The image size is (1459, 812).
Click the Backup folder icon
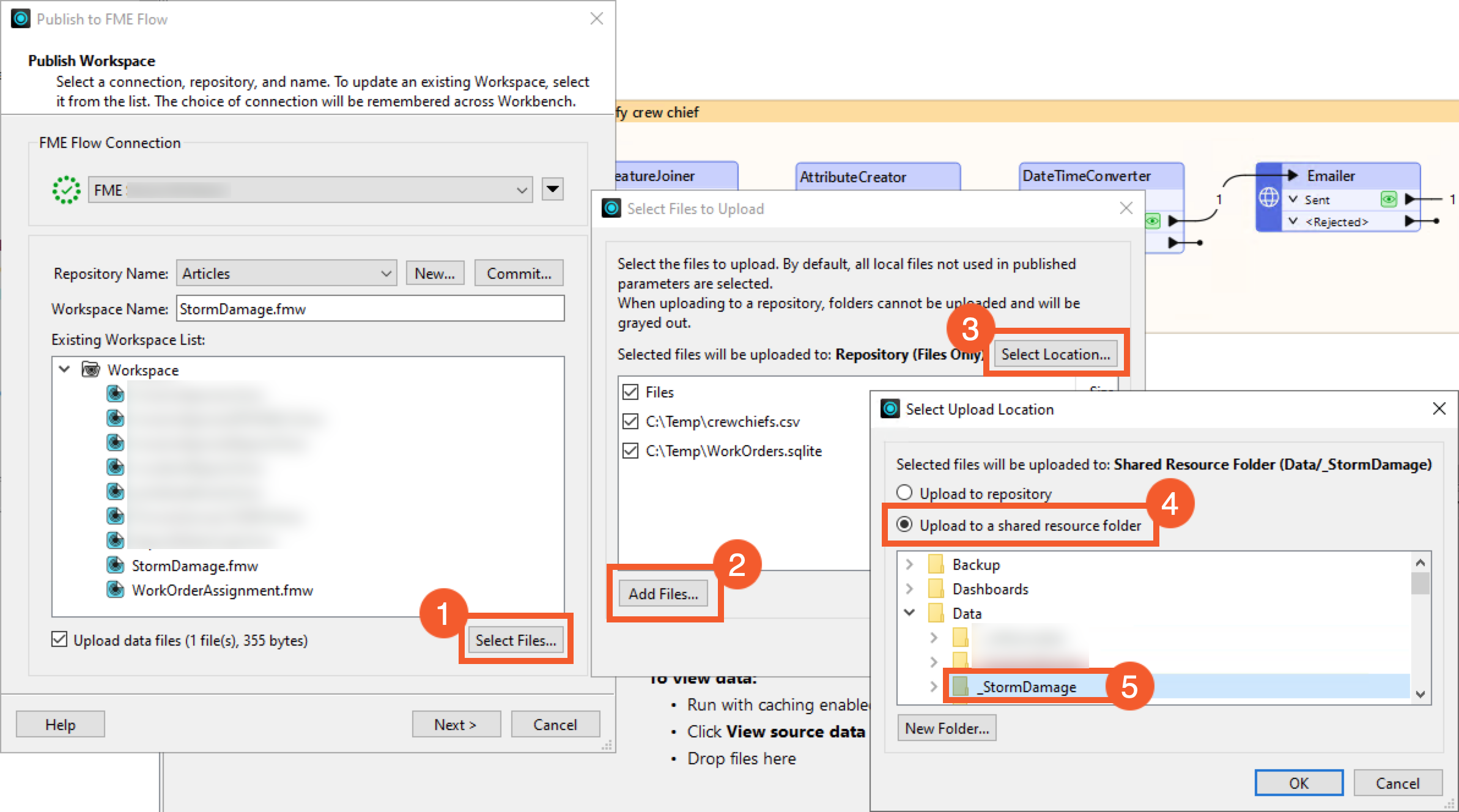pos(937,564)
